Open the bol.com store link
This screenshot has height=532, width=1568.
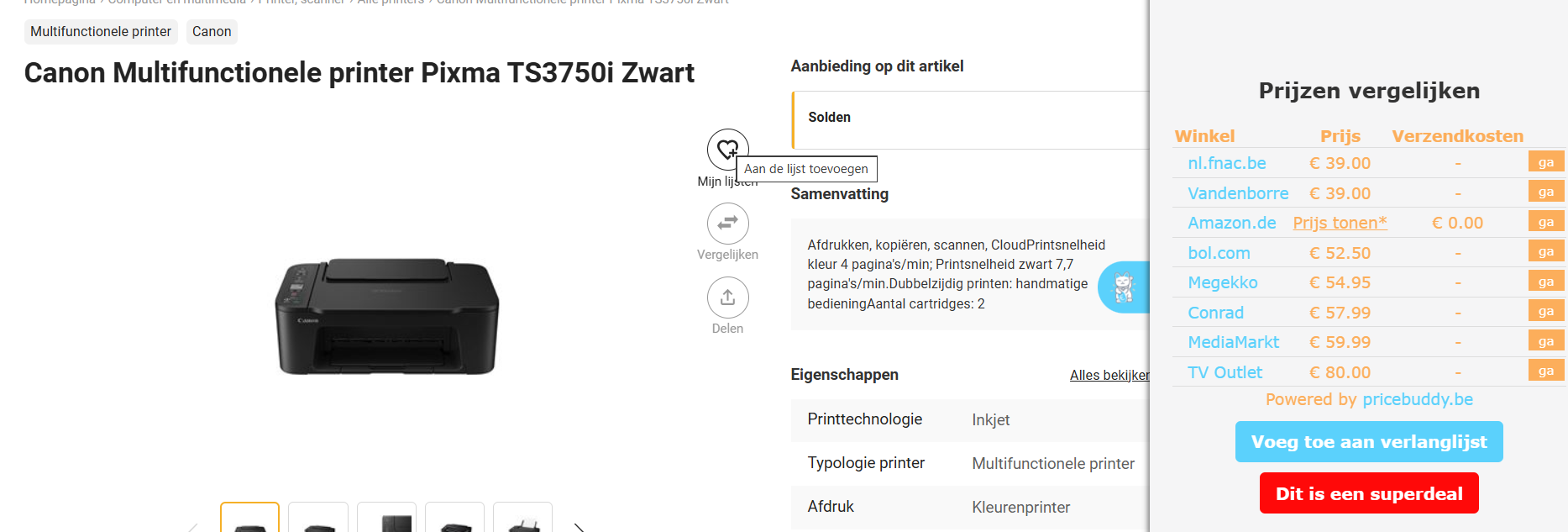1219,253
